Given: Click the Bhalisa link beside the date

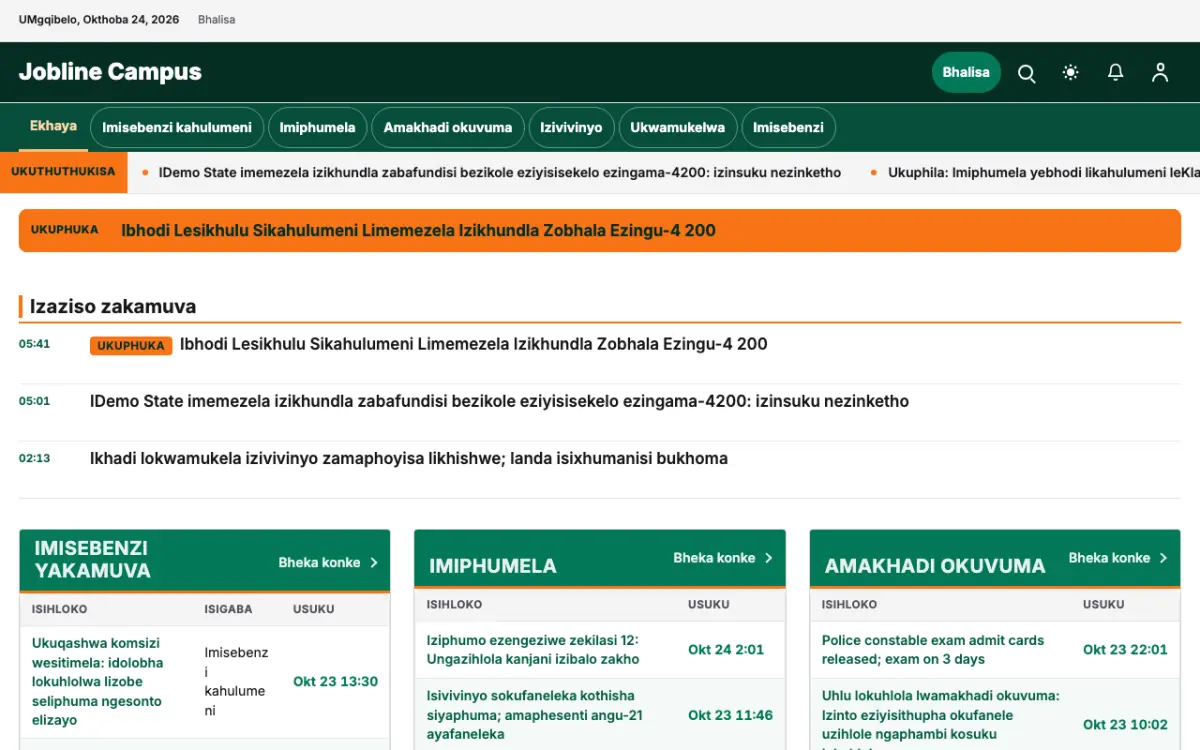Looking at the screenshot, I should (x=217, y=20).
